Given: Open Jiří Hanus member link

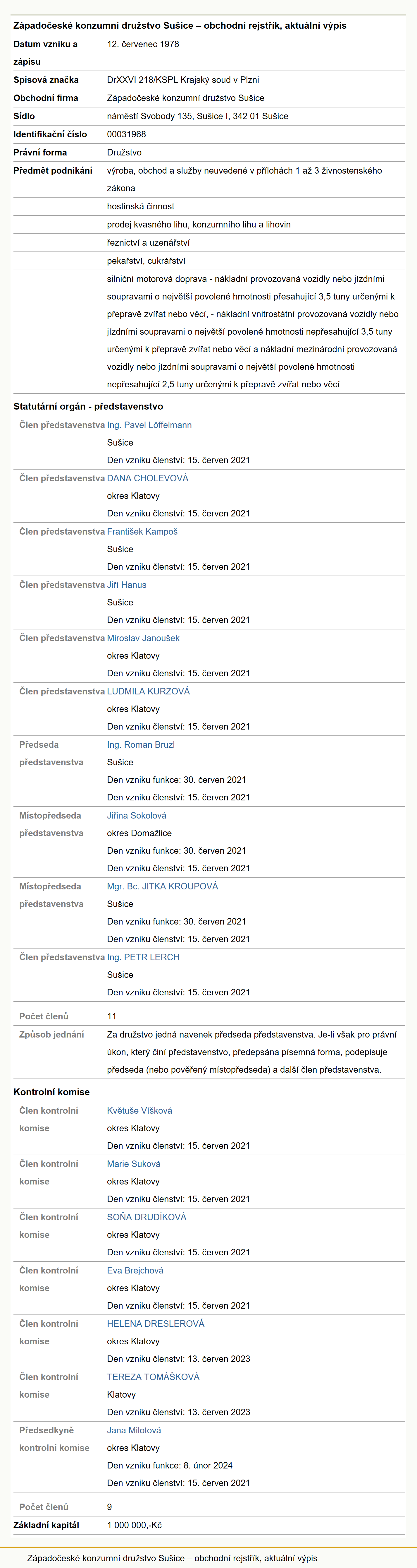Looking at the screenshot, I should [x=126, y=585].
